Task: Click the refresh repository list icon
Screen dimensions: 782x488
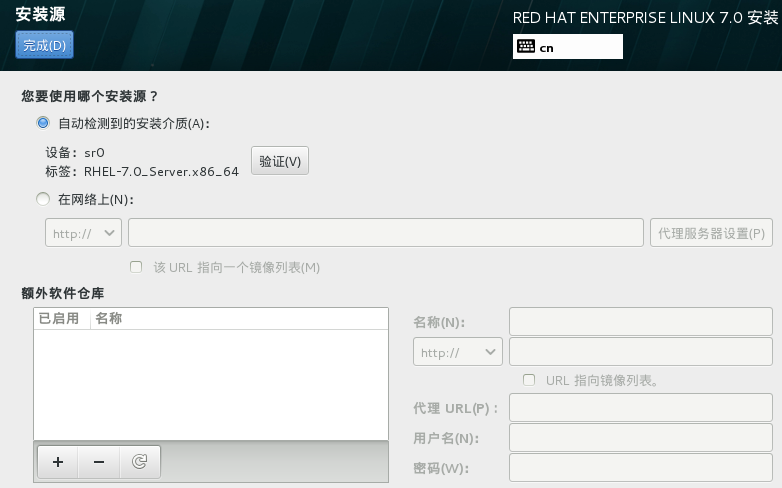Action: 140,462
